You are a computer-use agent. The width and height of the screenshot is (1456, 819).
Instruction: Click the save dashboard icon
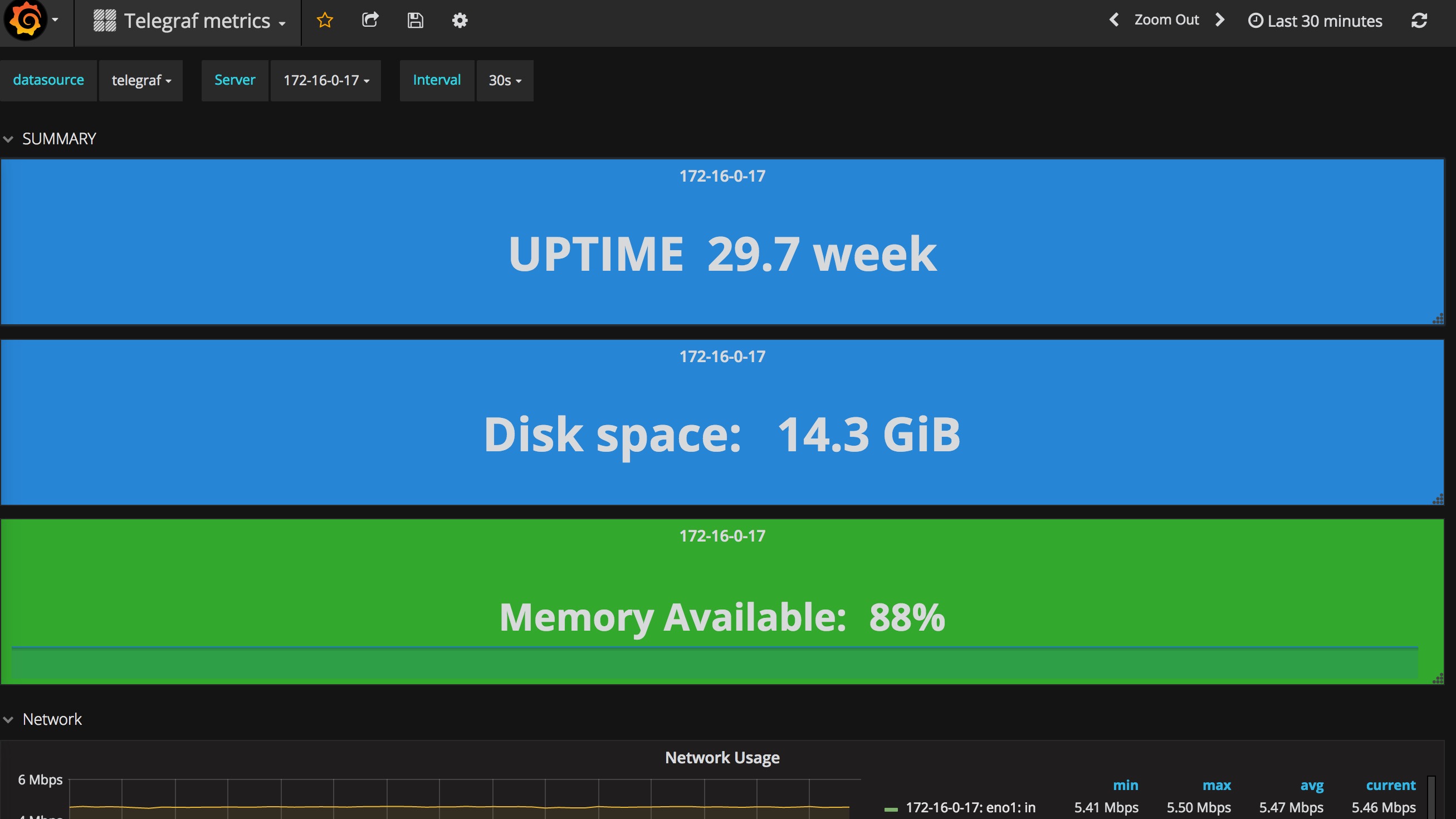pyautogui.click(x=415, y=20)
